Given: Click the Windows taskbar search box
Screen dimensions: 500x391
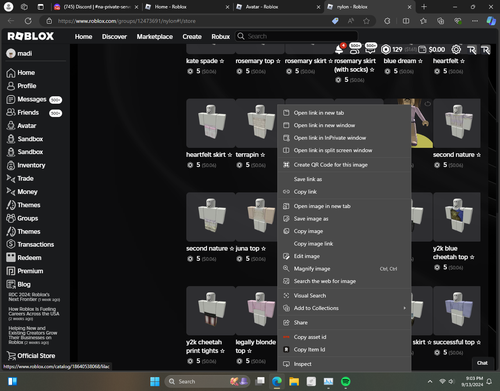Looking at the screenshot, I should 207,381.
